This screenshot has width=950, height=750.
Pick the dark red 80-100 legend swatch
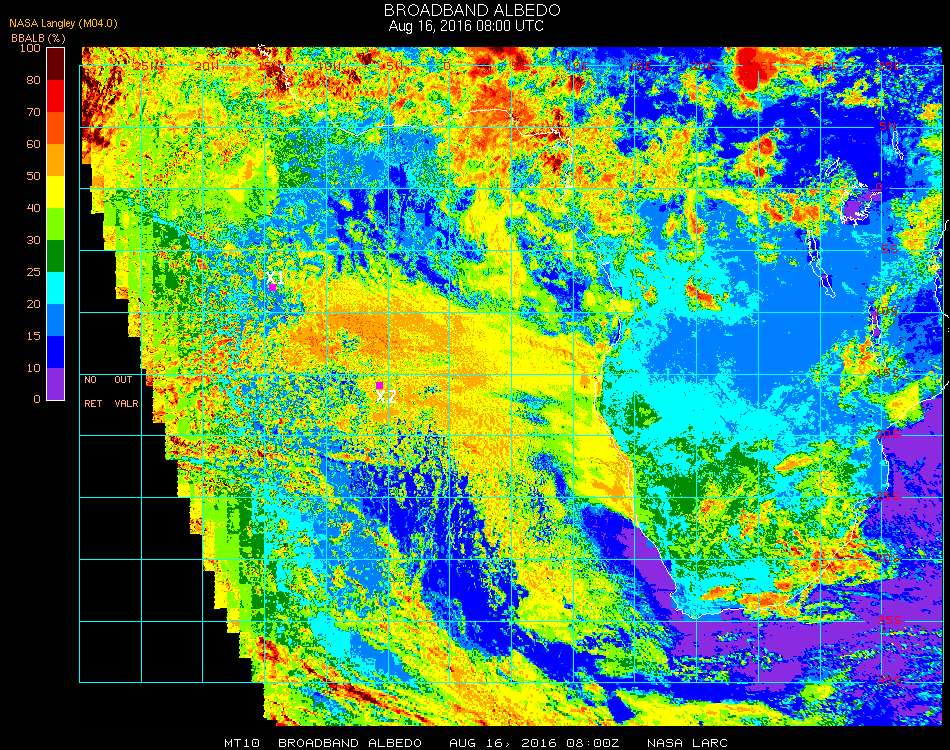coord(56,64)
